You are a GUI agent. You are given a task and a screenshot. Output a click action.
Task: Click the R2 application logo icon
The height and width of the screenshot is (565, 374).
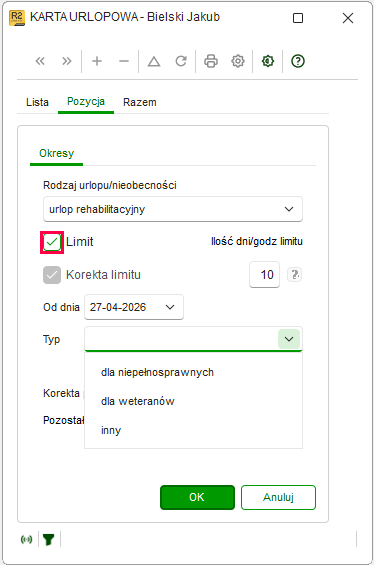[x=17, y=18]
